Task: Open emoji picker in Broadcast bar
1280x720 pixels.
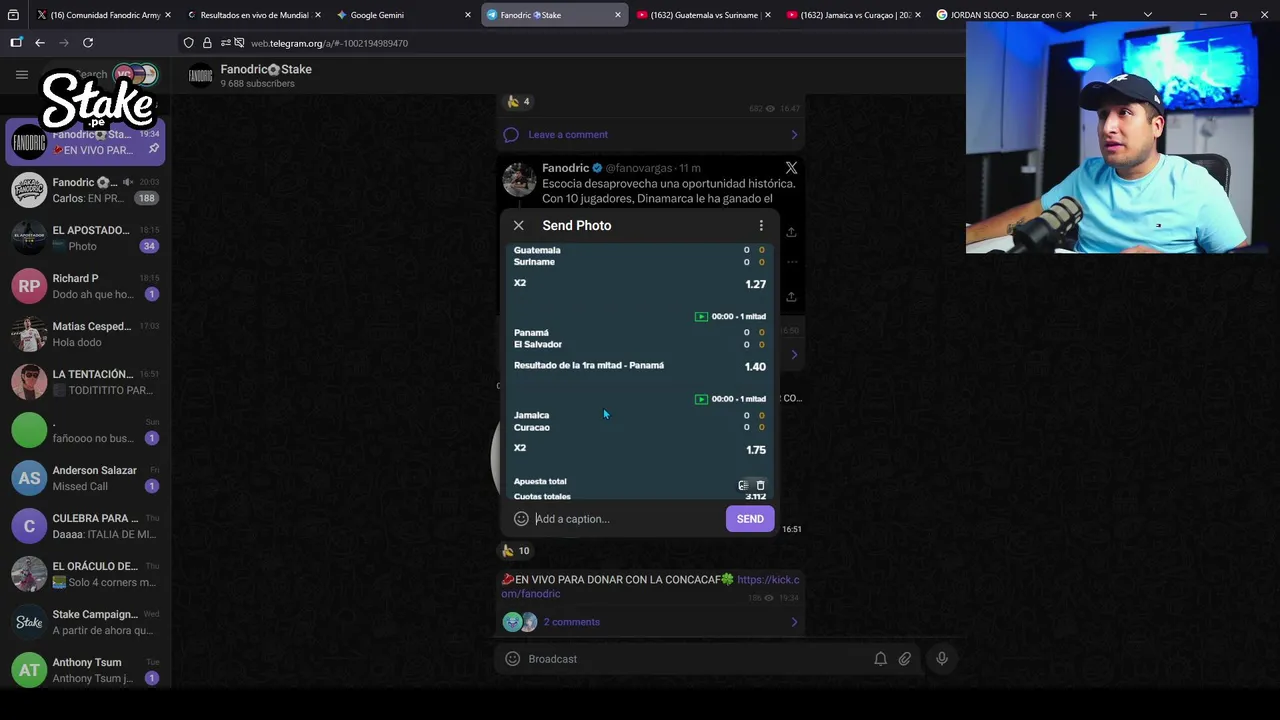Action: [513, 659]
